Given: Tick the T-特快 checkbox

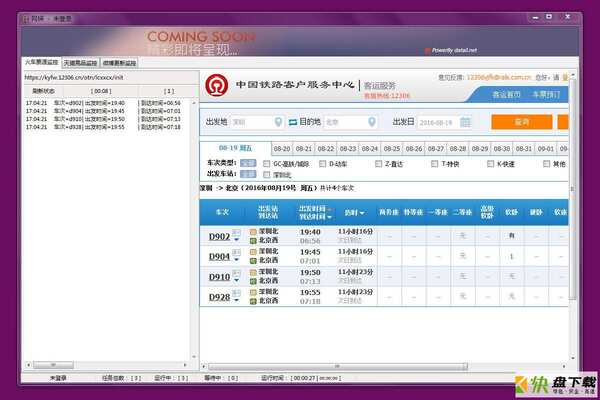Looking at the screenshot, I should click(x=434, y=164).
